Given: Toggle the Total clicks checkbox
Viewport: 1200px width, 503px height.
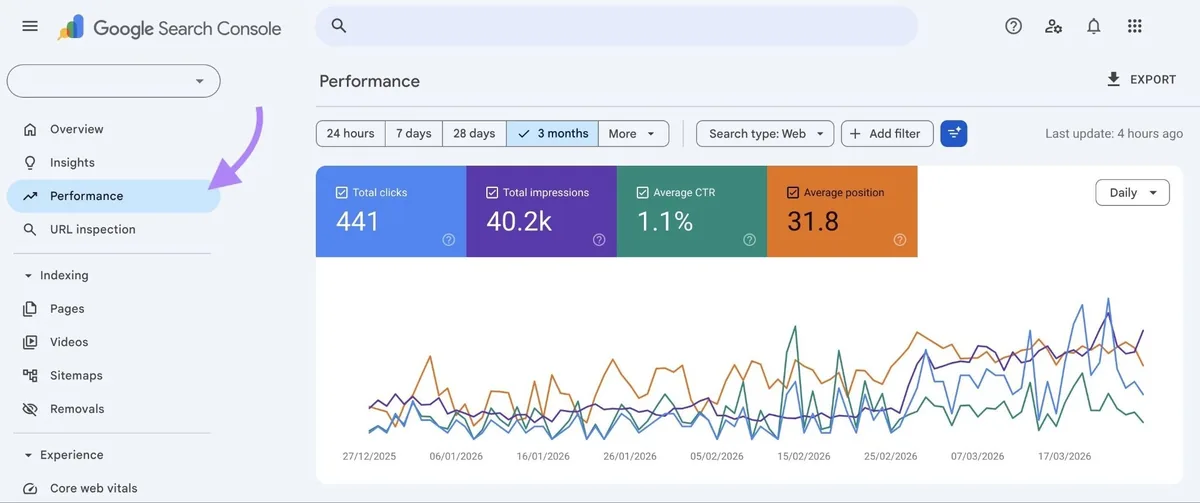Looking at the screenshot, I should click(x=342, y=192).
